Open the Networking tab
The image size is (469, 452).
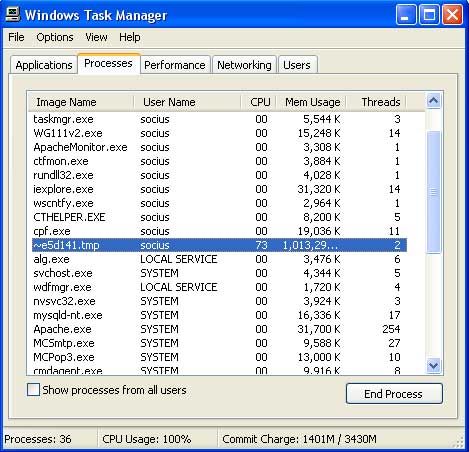(244, 65)
